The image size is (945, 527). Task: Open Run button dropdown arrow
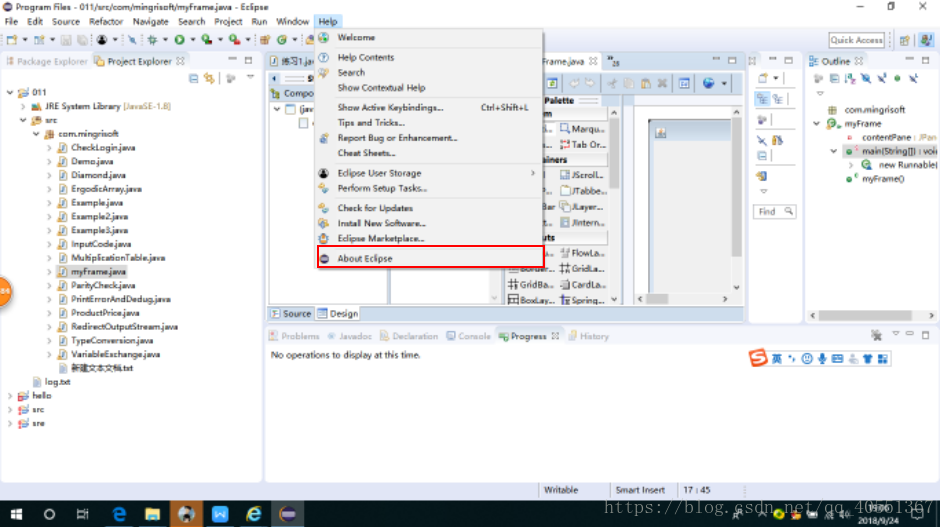click(192, 40)
